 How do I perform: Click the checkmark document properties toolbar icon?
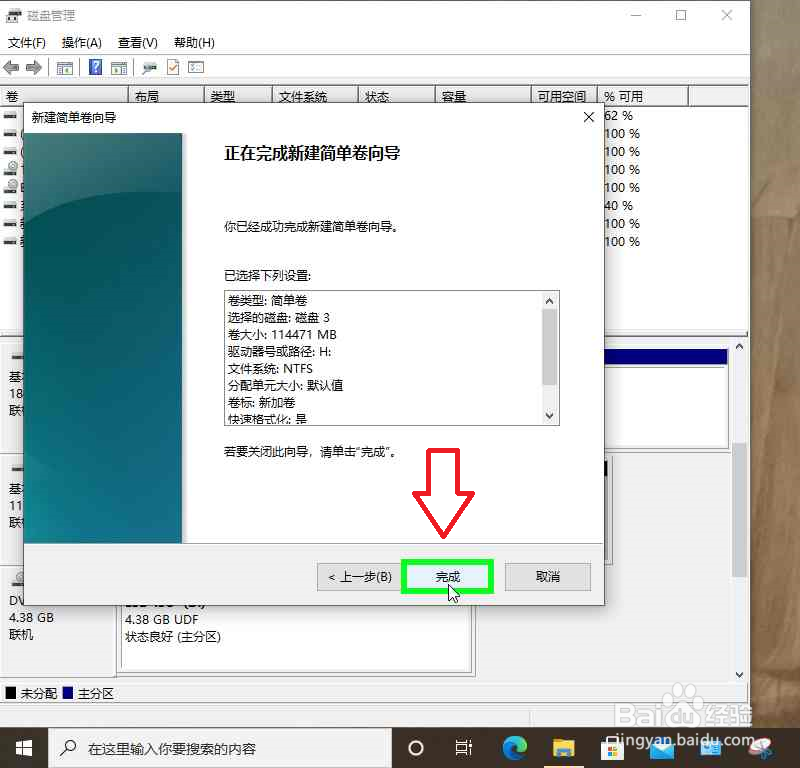click(x=173, y=67)
